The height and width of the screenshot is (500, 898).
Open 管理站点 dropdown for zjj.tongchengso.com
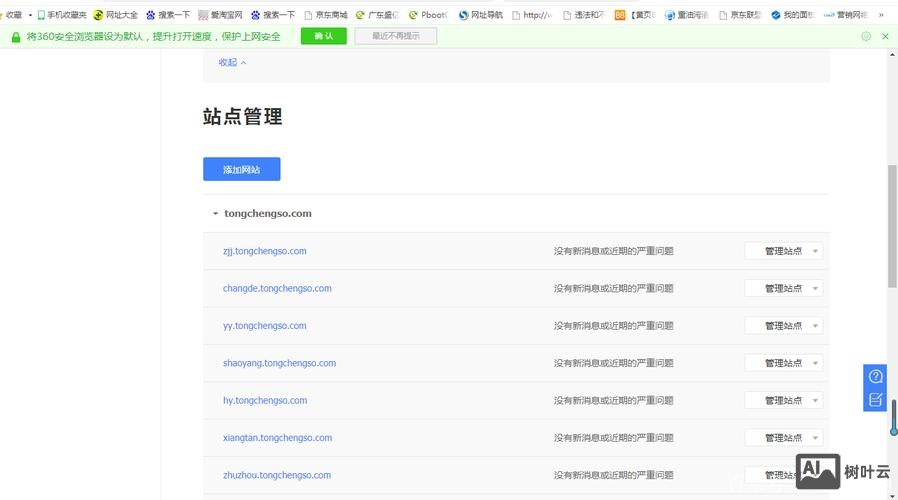point(783,251)
